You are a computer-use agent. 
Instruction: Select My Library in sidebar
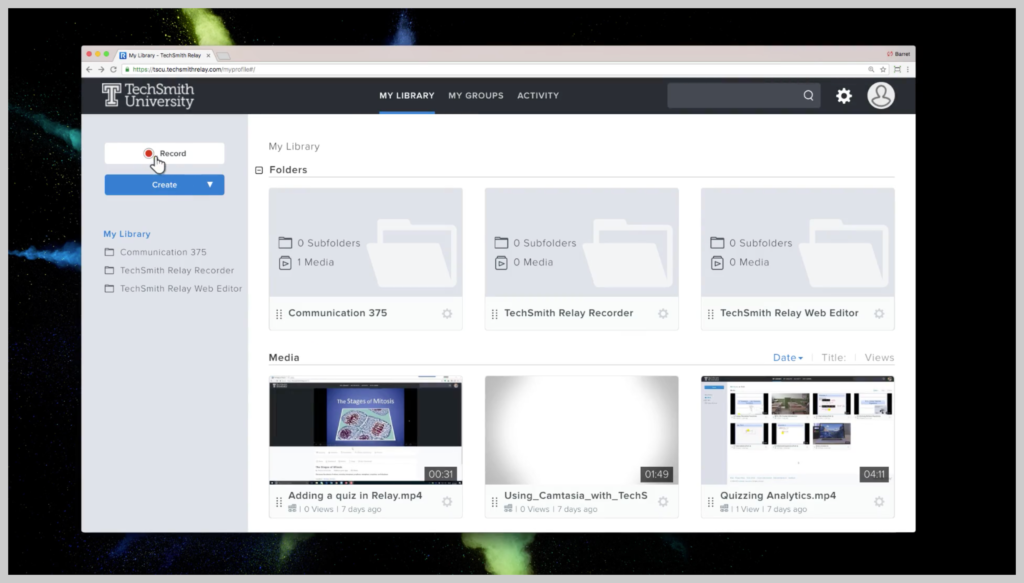(127, 234)
